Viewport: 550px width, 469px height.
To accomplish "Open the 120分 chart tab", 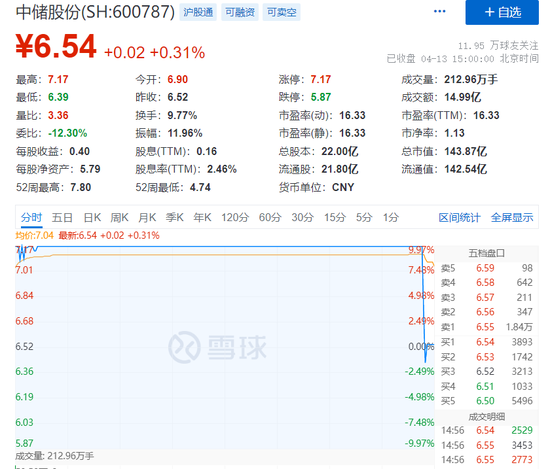I will (235, 217).
